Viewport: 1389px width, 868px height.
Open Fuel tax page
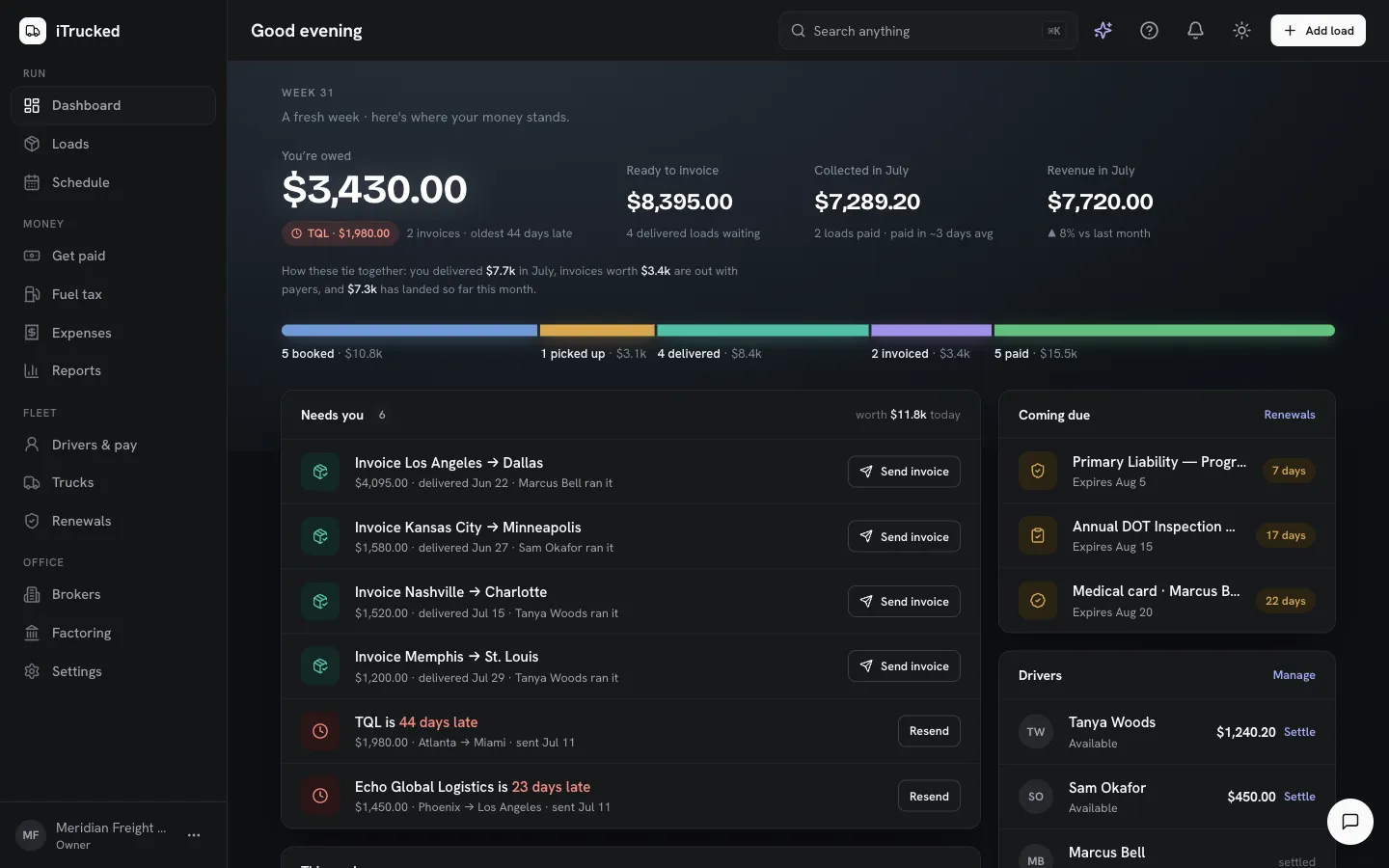point(113,294)
